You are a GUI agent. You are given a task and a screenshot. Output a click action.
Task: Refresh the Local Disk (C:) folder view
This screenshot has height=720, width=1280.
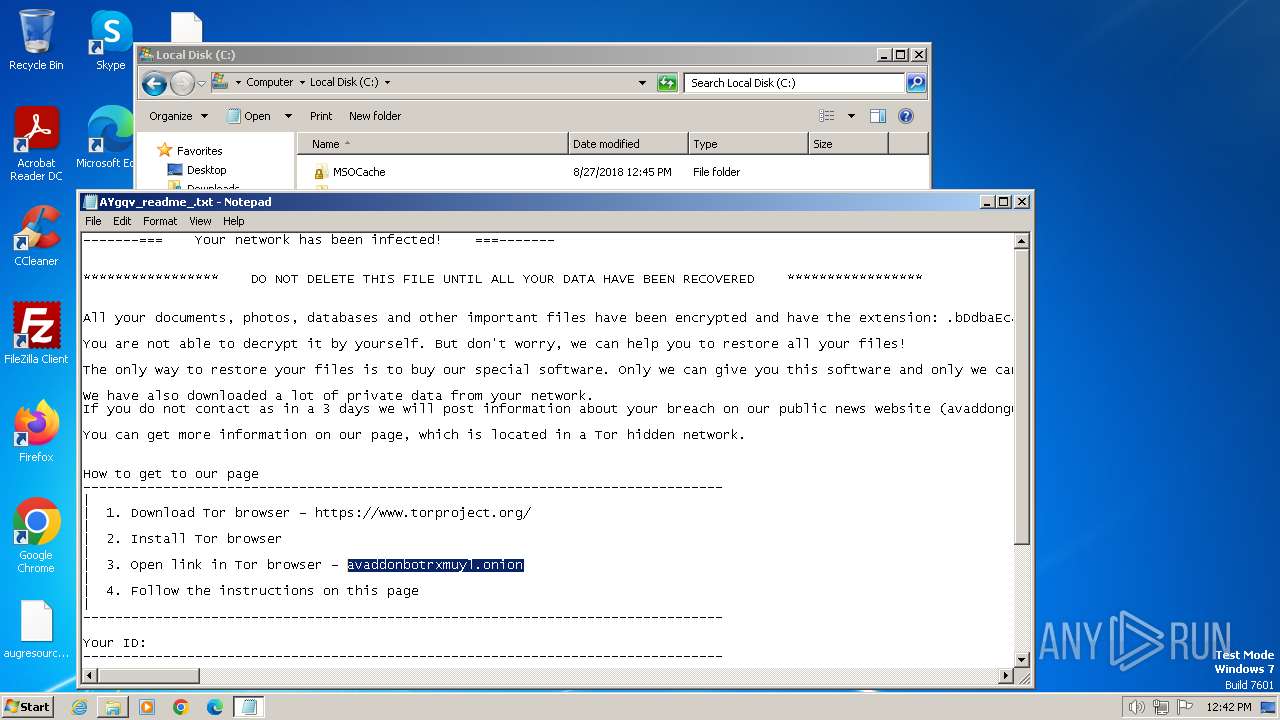click(667, 83)
